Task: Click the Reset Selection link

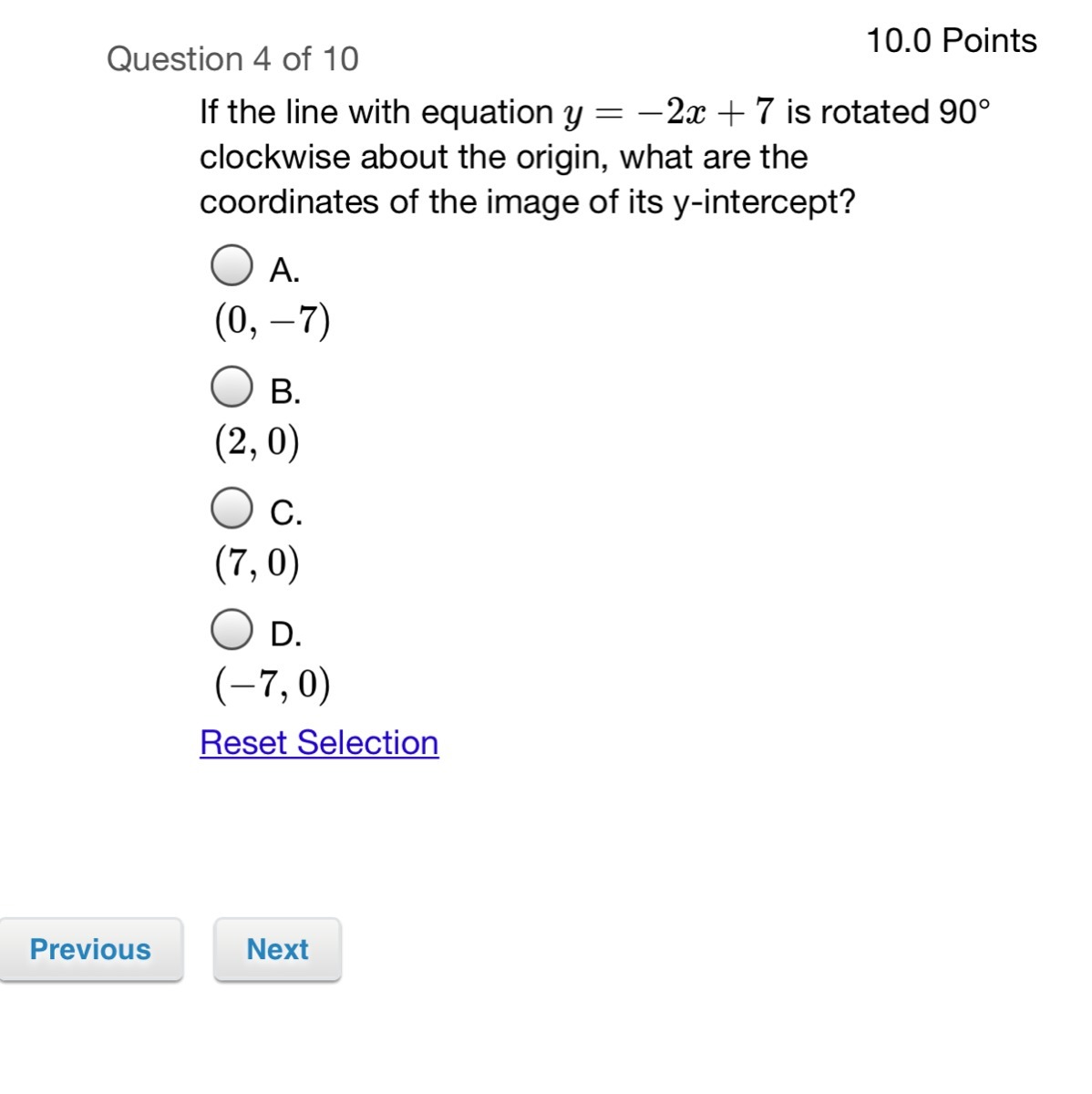Action: click(319, 742)
